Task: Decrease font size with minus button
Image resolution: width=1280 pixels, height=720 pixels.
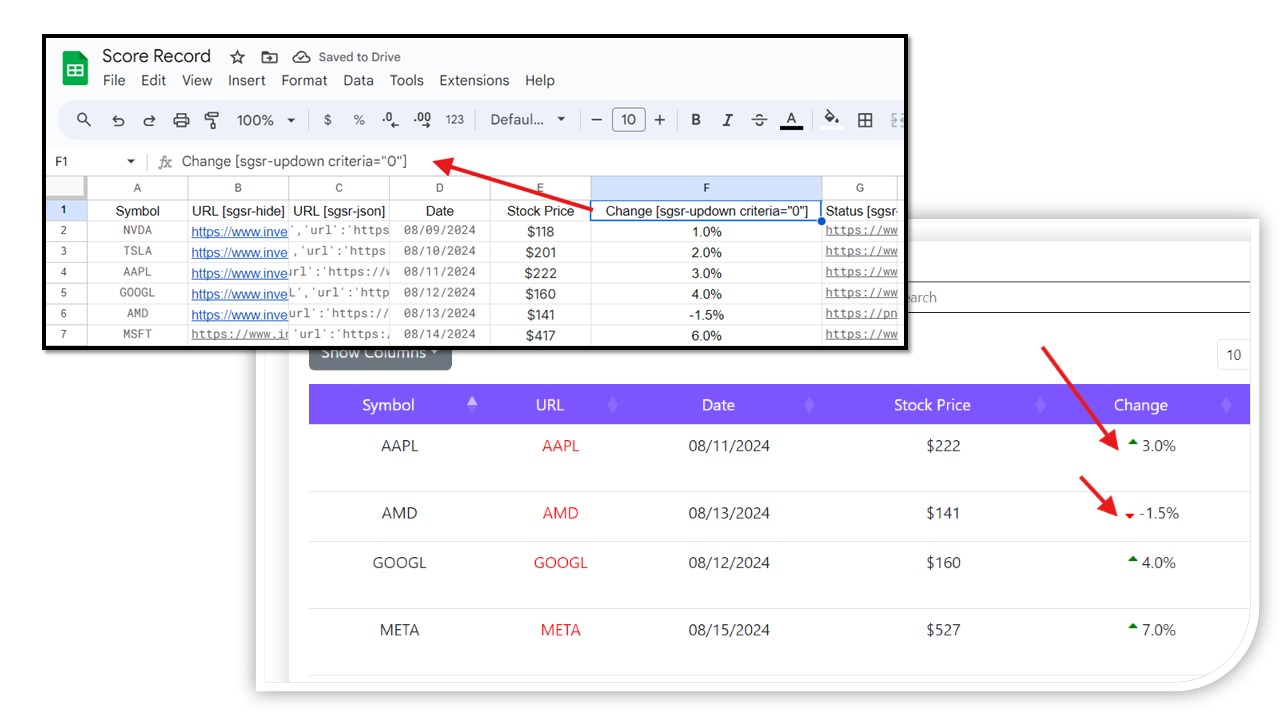Action: (597, 120)
